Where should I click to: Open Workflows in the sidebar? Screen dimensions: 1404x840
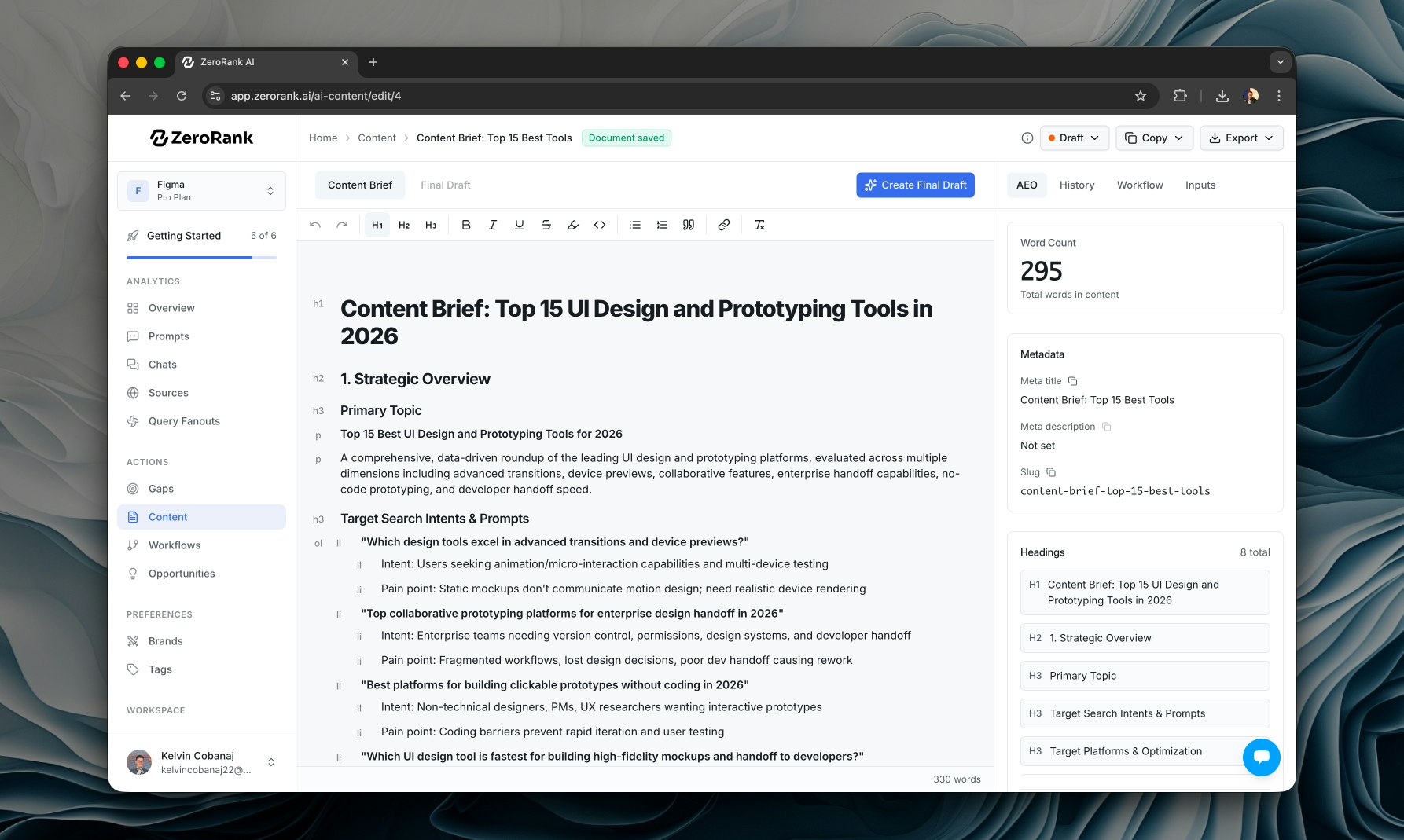[201, 545]
